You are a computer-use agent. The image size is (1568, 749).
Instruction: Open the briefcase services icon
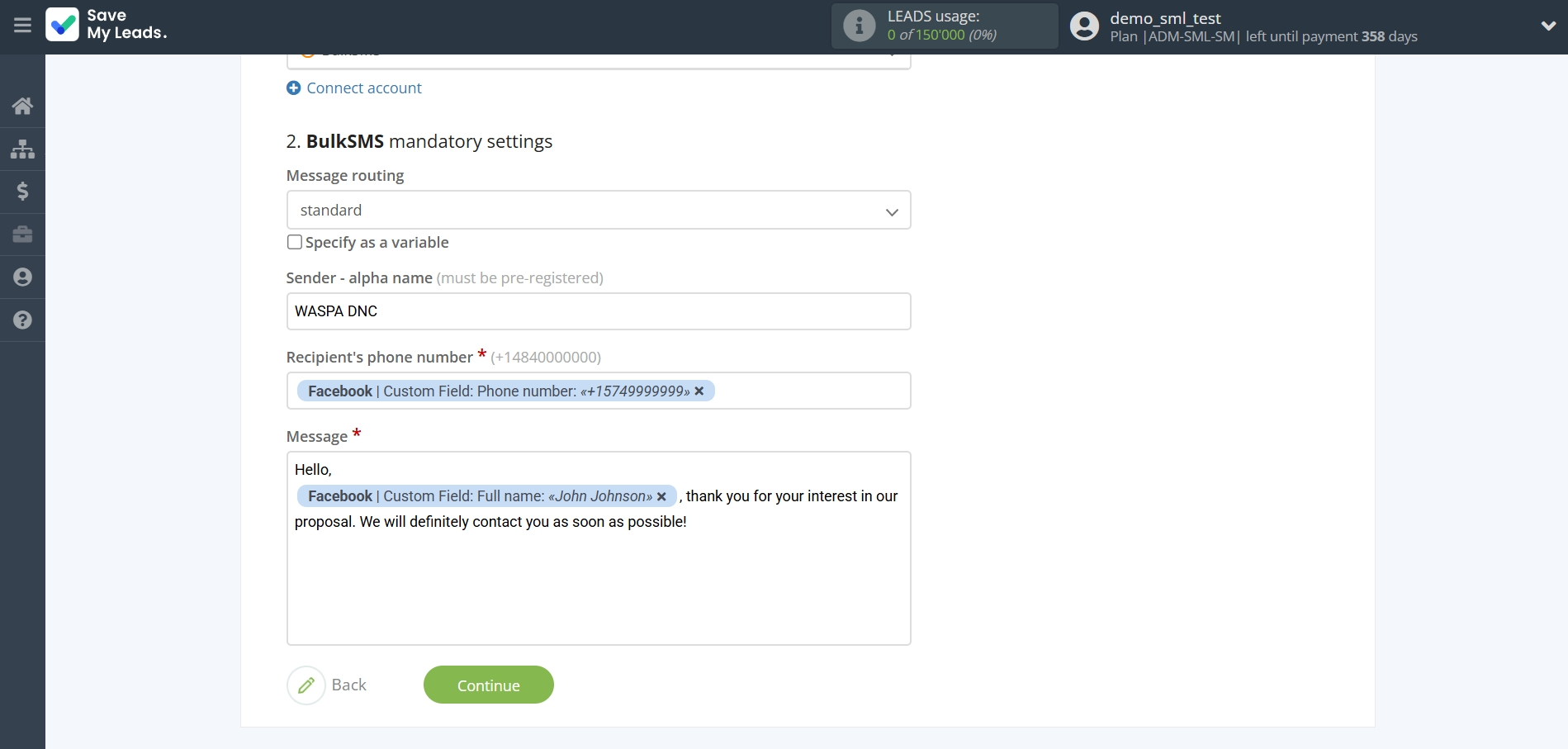coord(22,235)
